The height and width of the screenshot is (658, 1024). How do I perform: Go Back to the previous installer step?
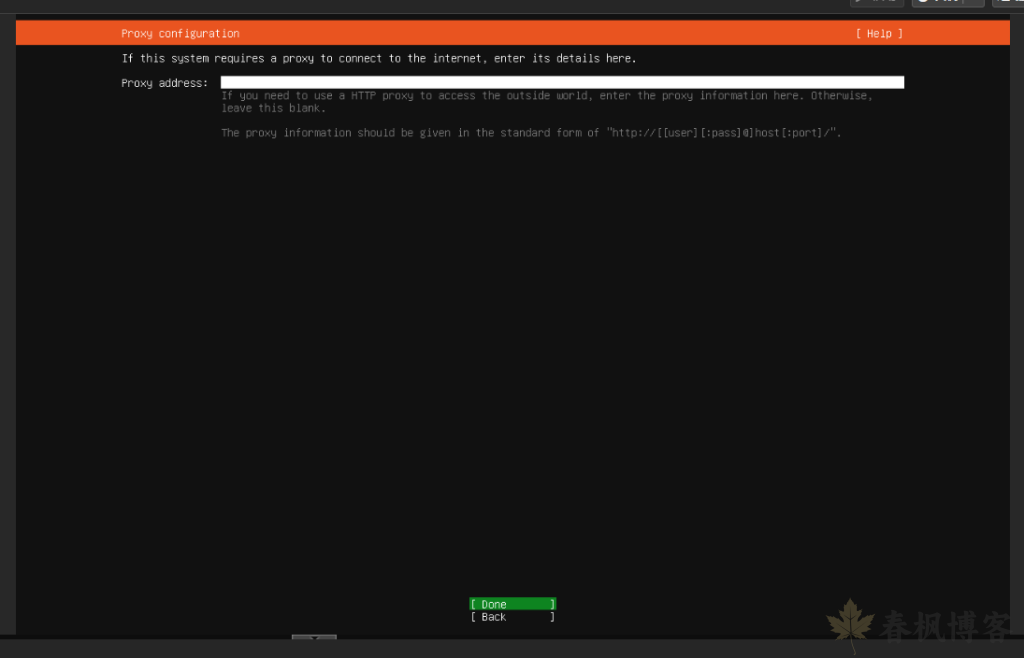click(x=513, y=617)
